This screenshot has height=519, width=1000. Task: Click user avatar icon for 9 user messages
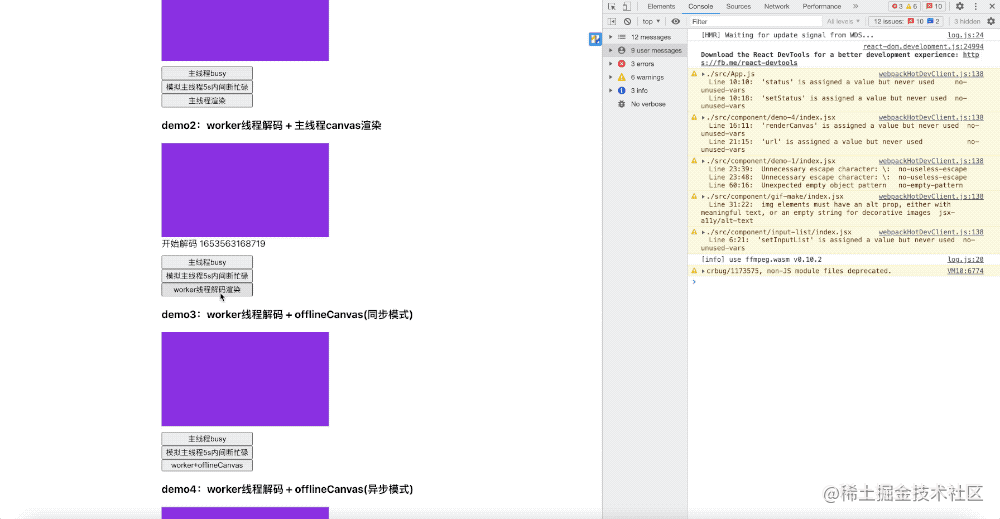[622, 50]
